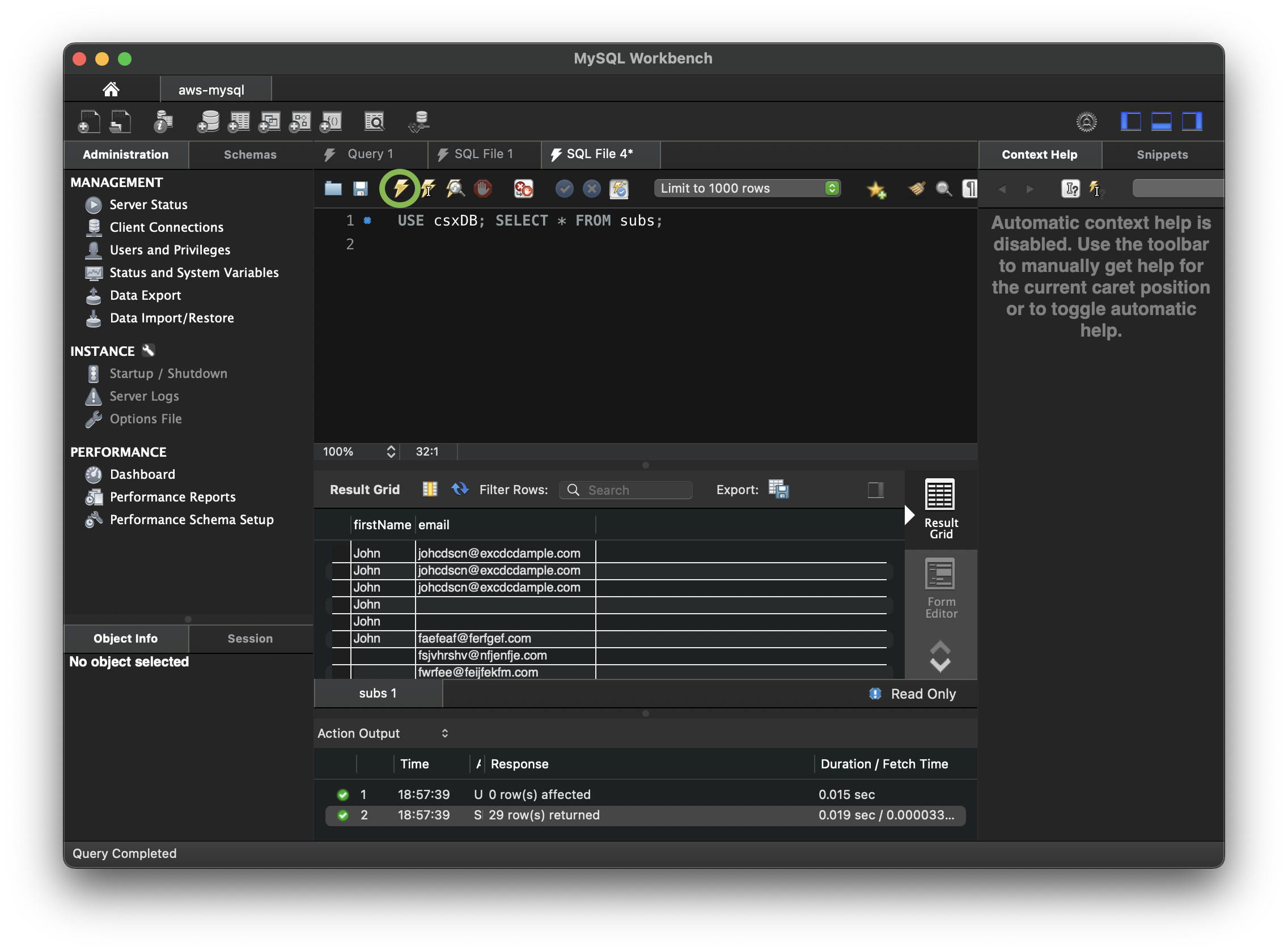Image resolution: width=1288 pixels, height=952 pixels.
Task: Save the script with the floppy icon
Action: [x=361, y=189]
